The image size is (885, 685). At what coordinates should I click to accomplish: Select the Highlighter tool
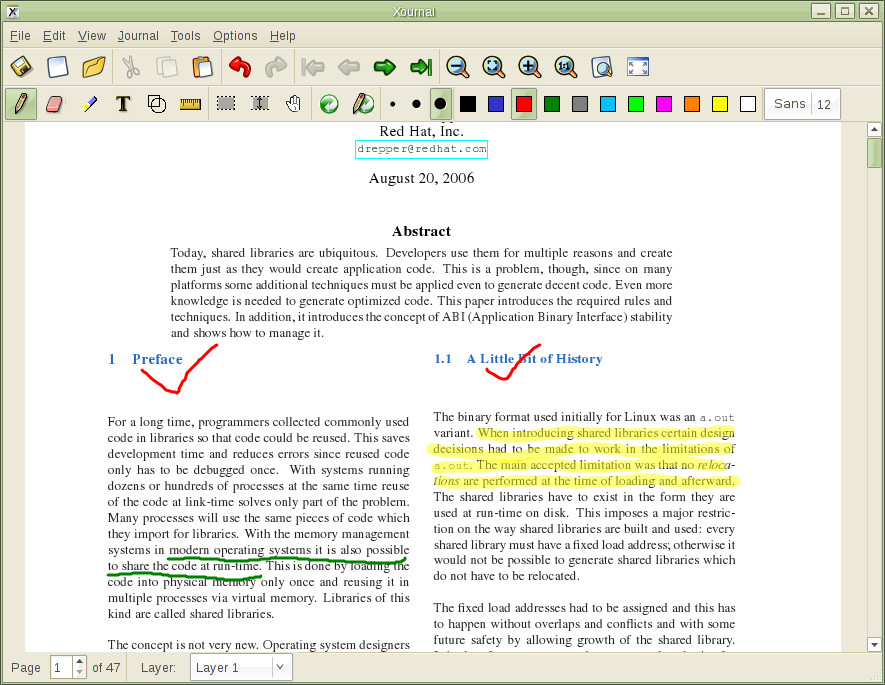[x=89, y=104]
